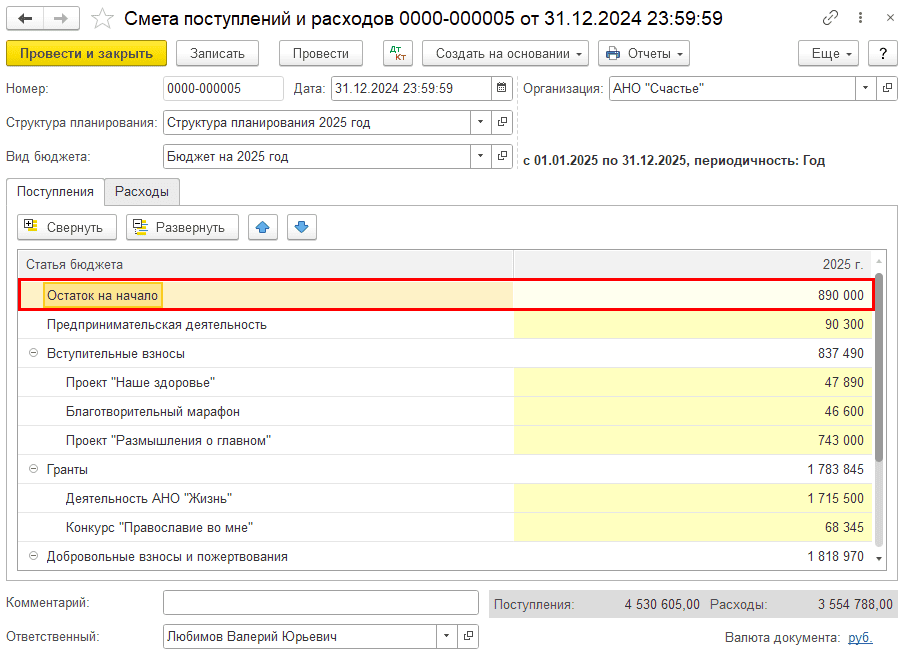
Task: Switch to the Расходы tab
Action: pyautogui.click(x=141, y=191)
